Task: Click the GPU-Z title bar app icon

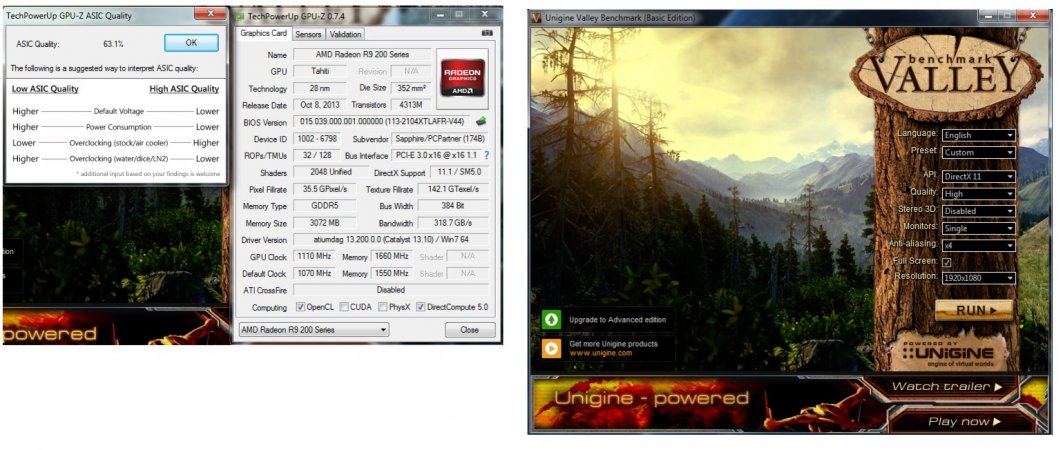Action: [x=239, y=15]
